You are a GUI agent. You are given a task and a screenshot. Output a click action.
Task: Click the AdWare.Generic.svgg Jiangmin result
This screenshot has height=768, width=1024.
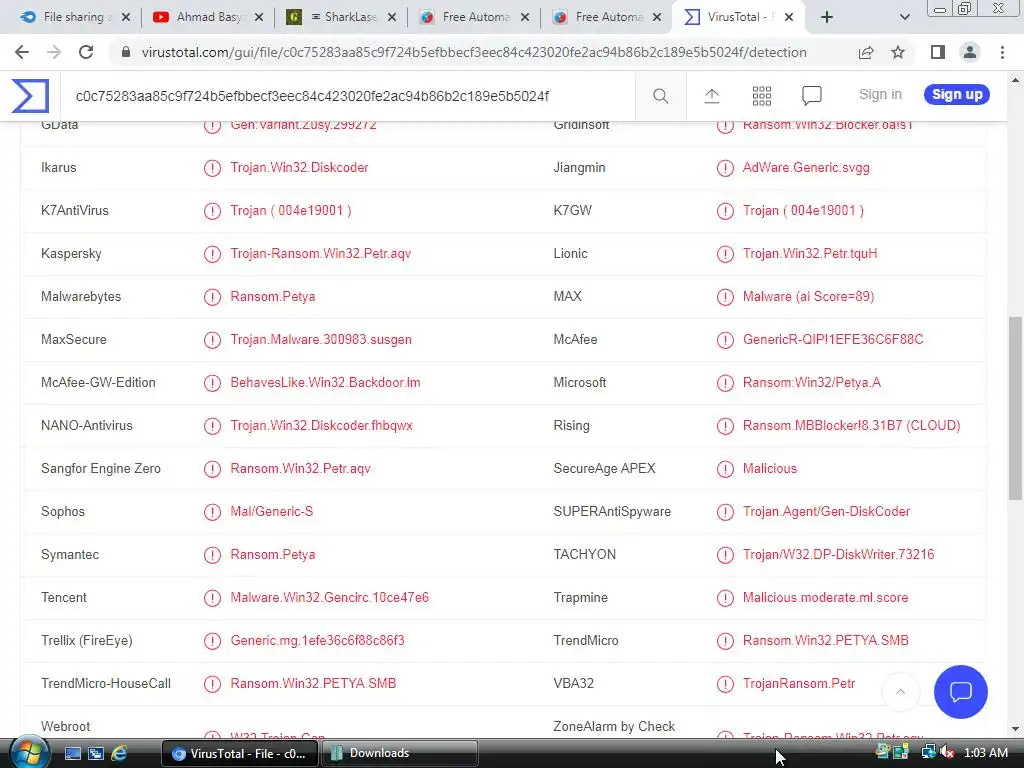806,168
